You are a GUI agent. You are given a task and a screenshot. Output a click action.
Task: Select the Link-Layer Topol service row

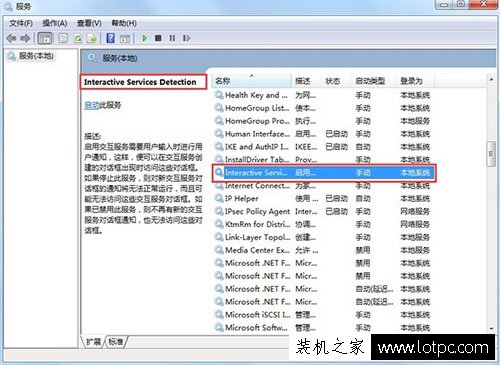click(323, 237)
